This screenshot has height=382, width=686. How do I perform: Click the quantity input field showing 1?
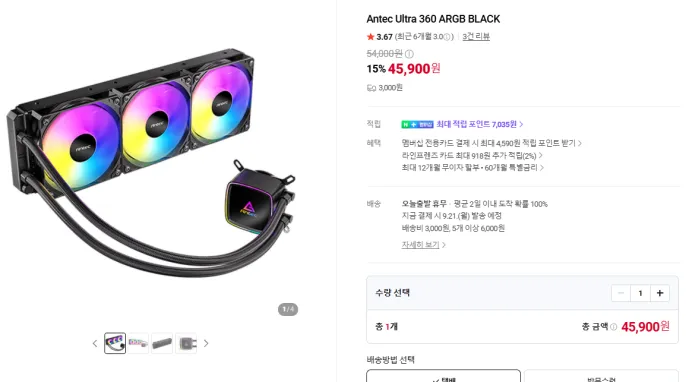coord(640,293)
